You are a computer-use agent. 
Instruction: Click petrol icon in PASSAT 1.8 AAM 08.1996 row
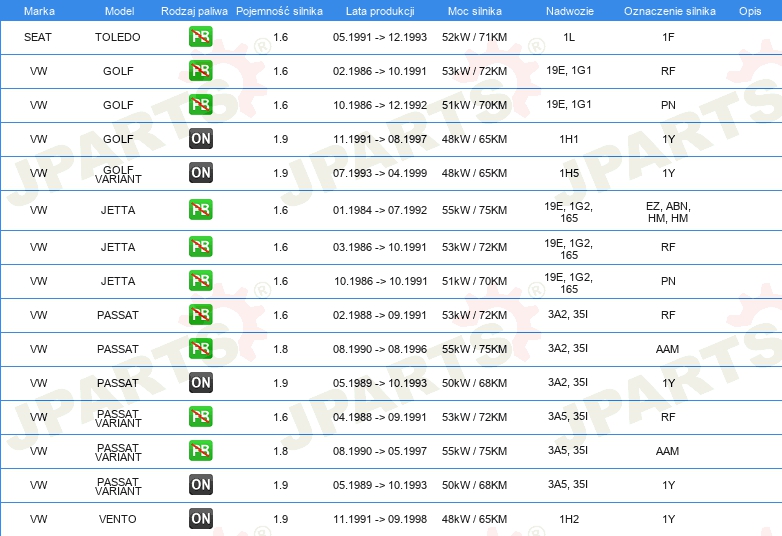click(x=200, y=349)
